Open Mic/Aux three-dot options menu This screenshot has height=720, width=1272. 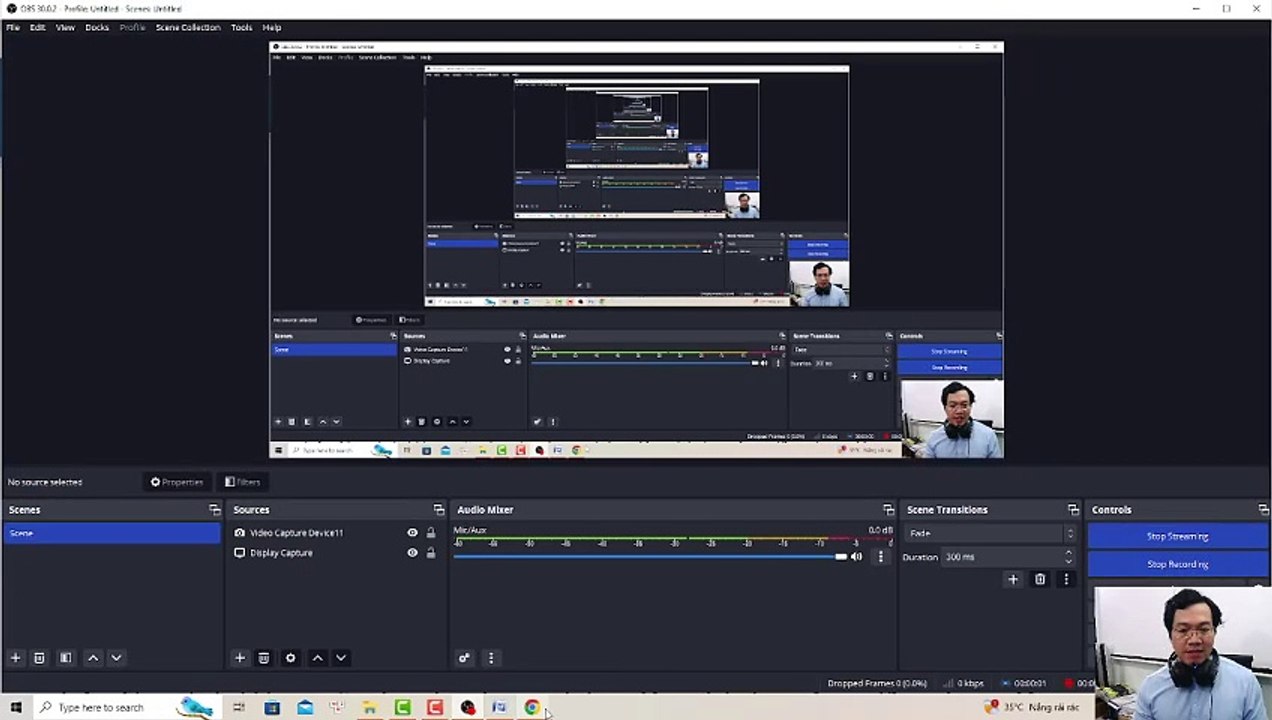coord(880,557)
